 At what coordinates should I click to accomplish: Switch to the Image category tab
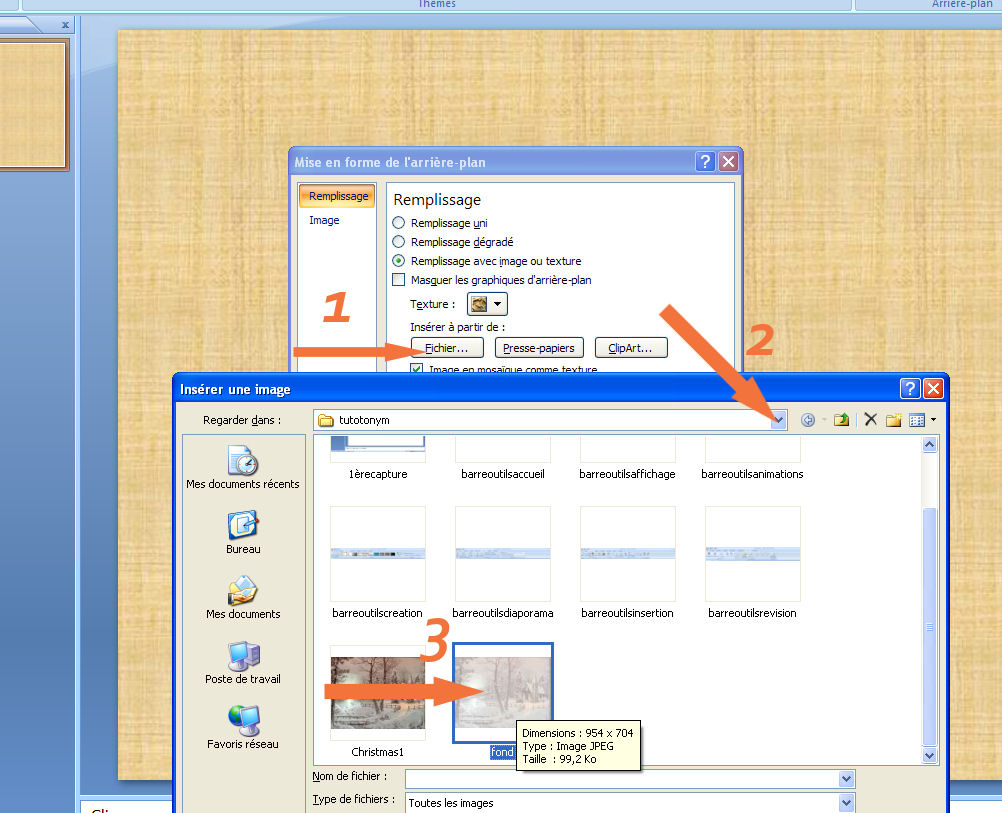pos(324,220)
